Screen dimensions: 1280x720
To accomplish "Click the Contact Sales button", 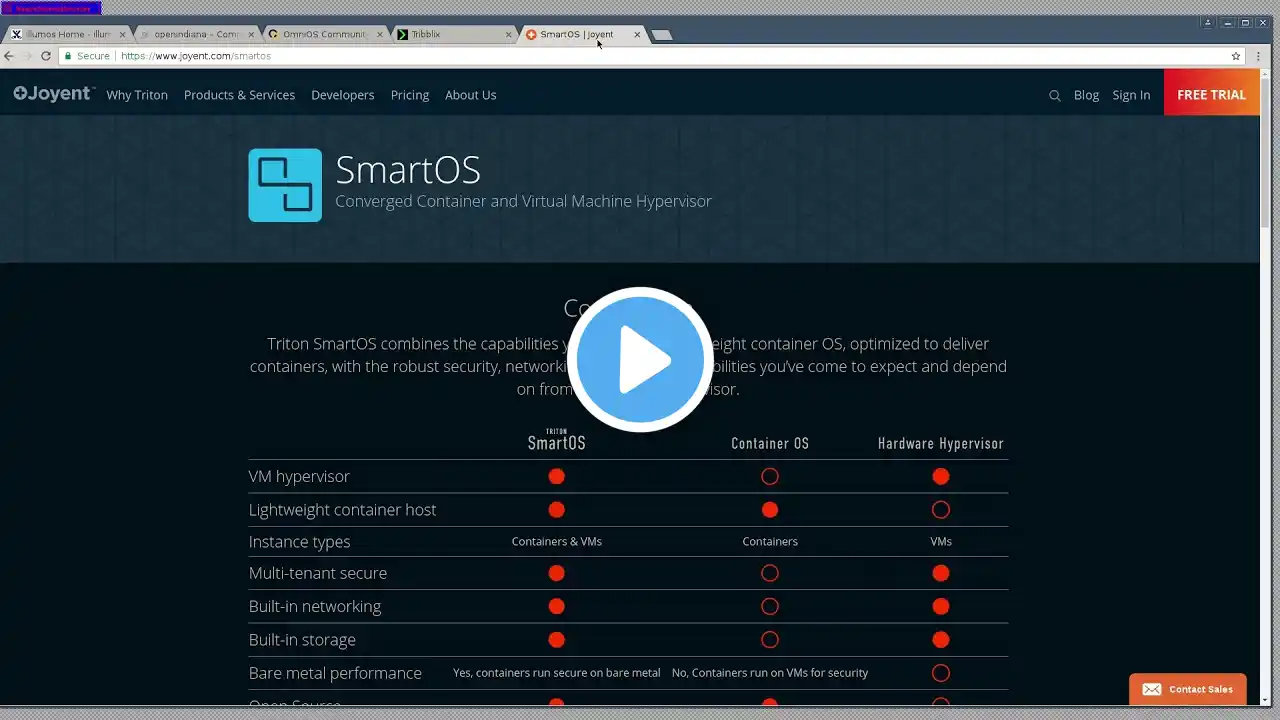I will point(1188,689).
